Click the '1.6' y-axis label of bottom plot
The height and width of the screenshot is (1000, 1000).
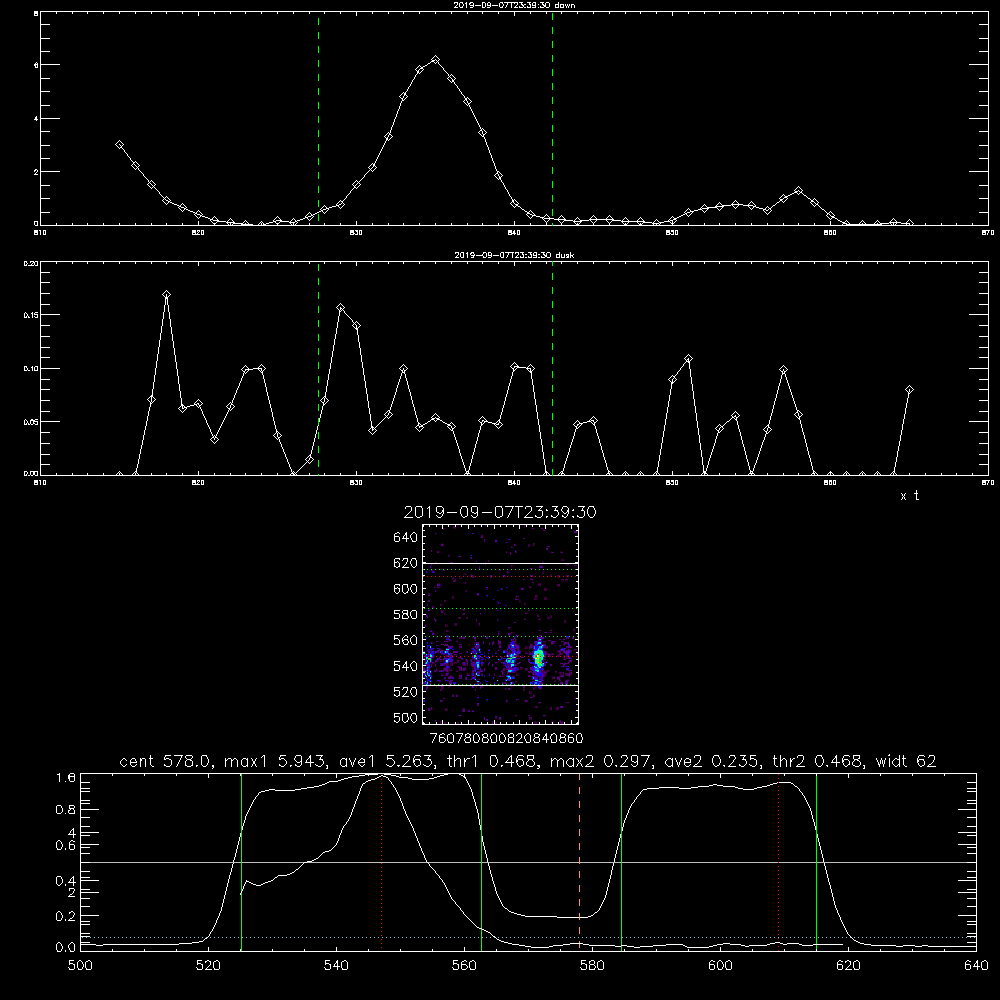[66, 778]
